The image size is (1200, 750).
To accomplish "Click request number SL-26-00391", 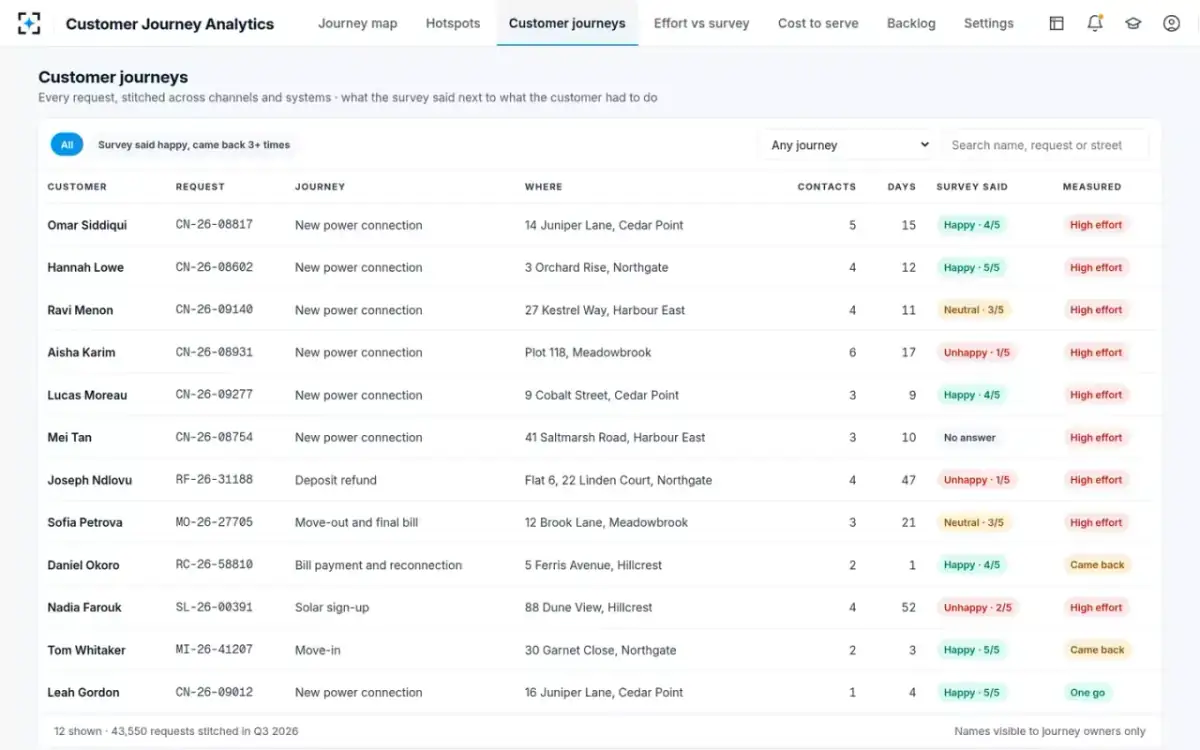I will click(x=214, y=607).
